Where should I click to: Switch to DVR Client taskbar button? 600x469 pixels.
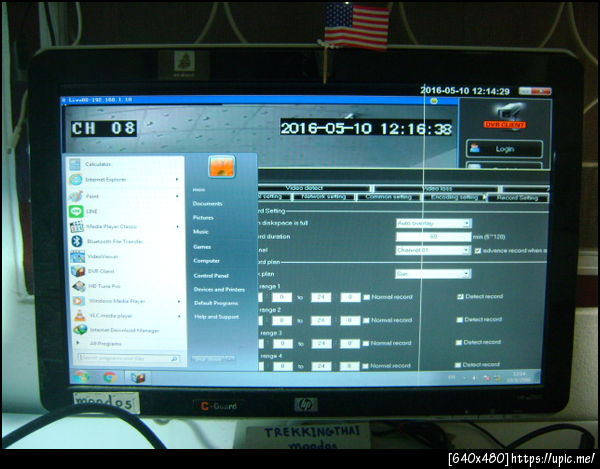pos(138,378)
